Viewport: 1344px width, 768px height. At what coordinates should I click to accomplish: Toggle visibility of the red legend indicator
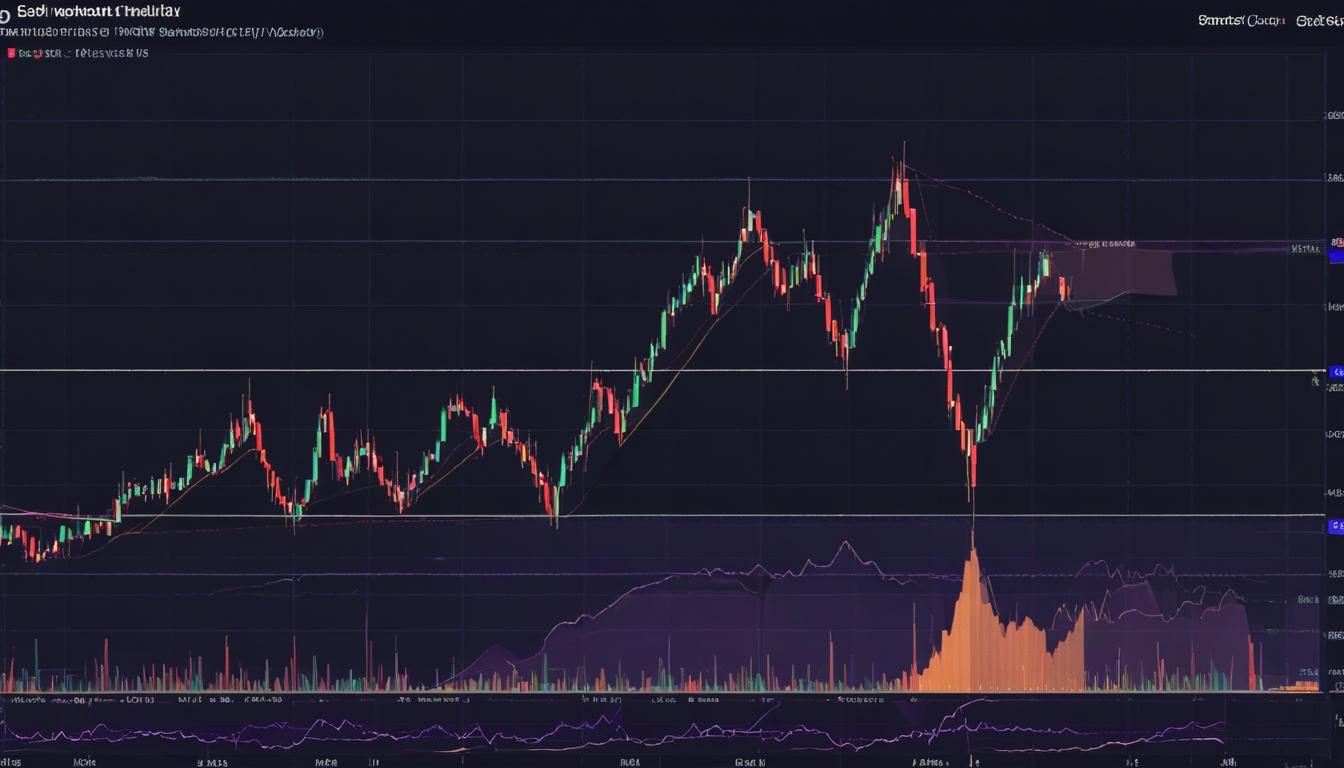pos(10,53)
